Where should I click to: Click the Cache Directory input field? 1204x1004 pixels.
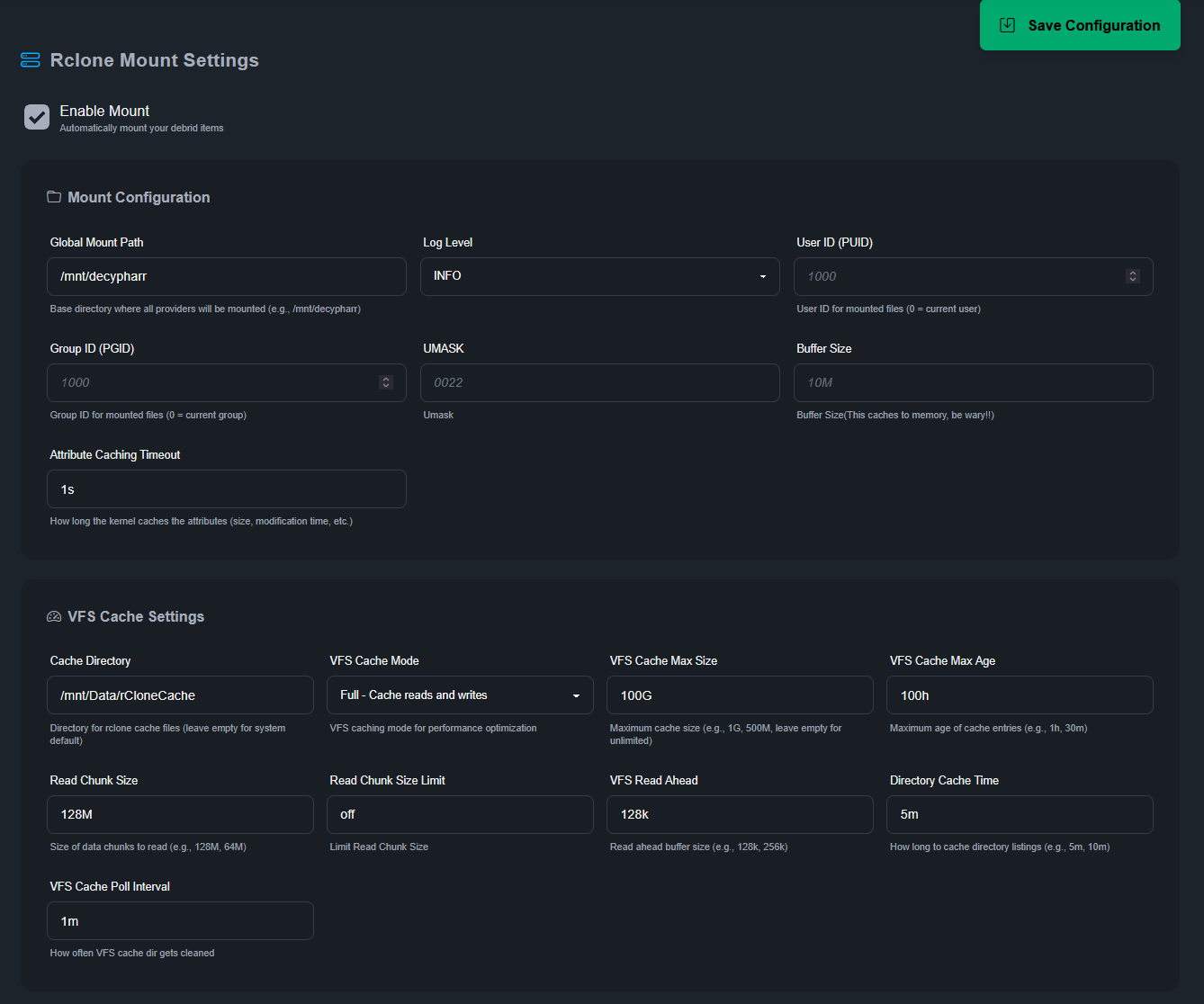[x=180, y=695]
